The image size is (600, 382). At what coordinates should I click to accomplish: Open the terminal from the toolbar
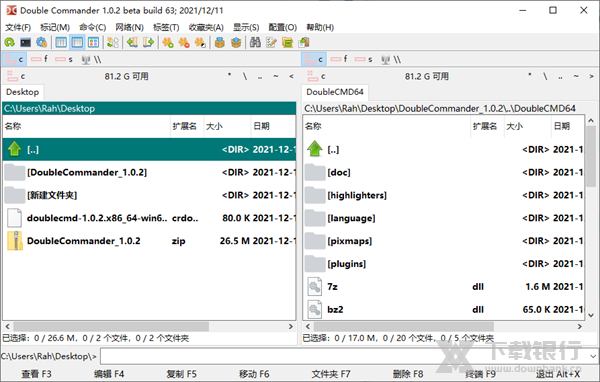26,42
